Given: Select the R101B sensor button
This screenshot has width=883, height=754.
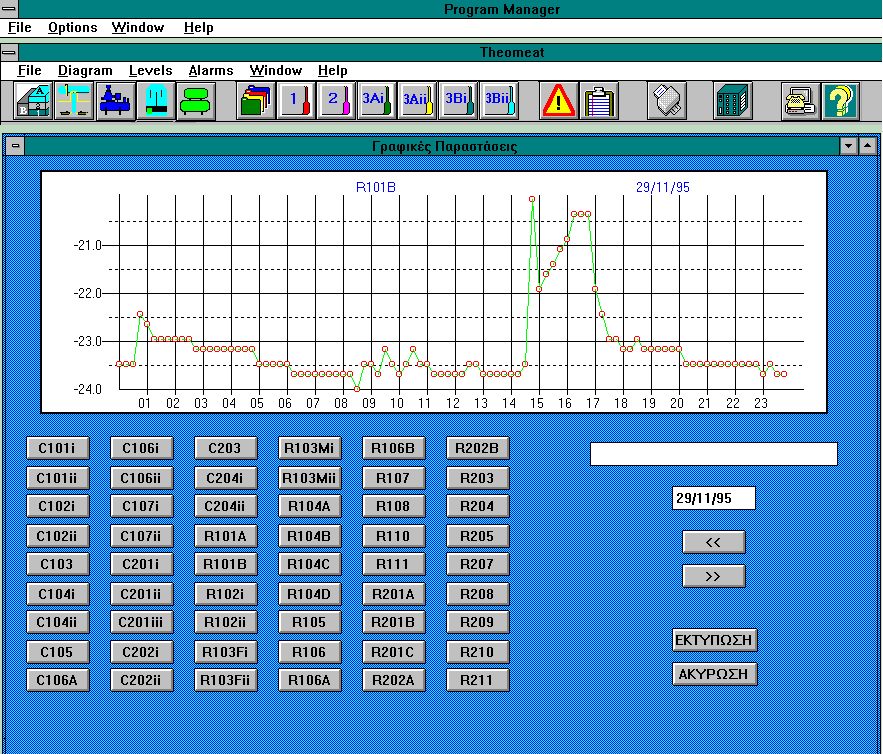Looking at the screenshot, I should 226,564.
